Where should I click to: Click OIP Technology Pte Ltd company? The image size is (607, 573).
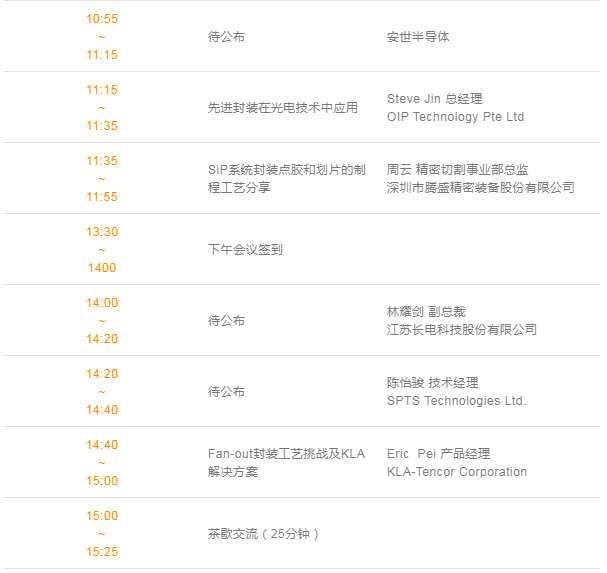(455, 117)
